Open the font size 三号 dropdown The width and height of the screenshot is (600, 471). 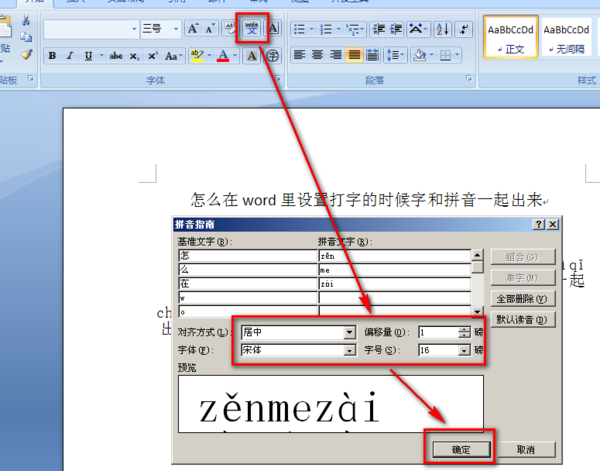point(176,29)
